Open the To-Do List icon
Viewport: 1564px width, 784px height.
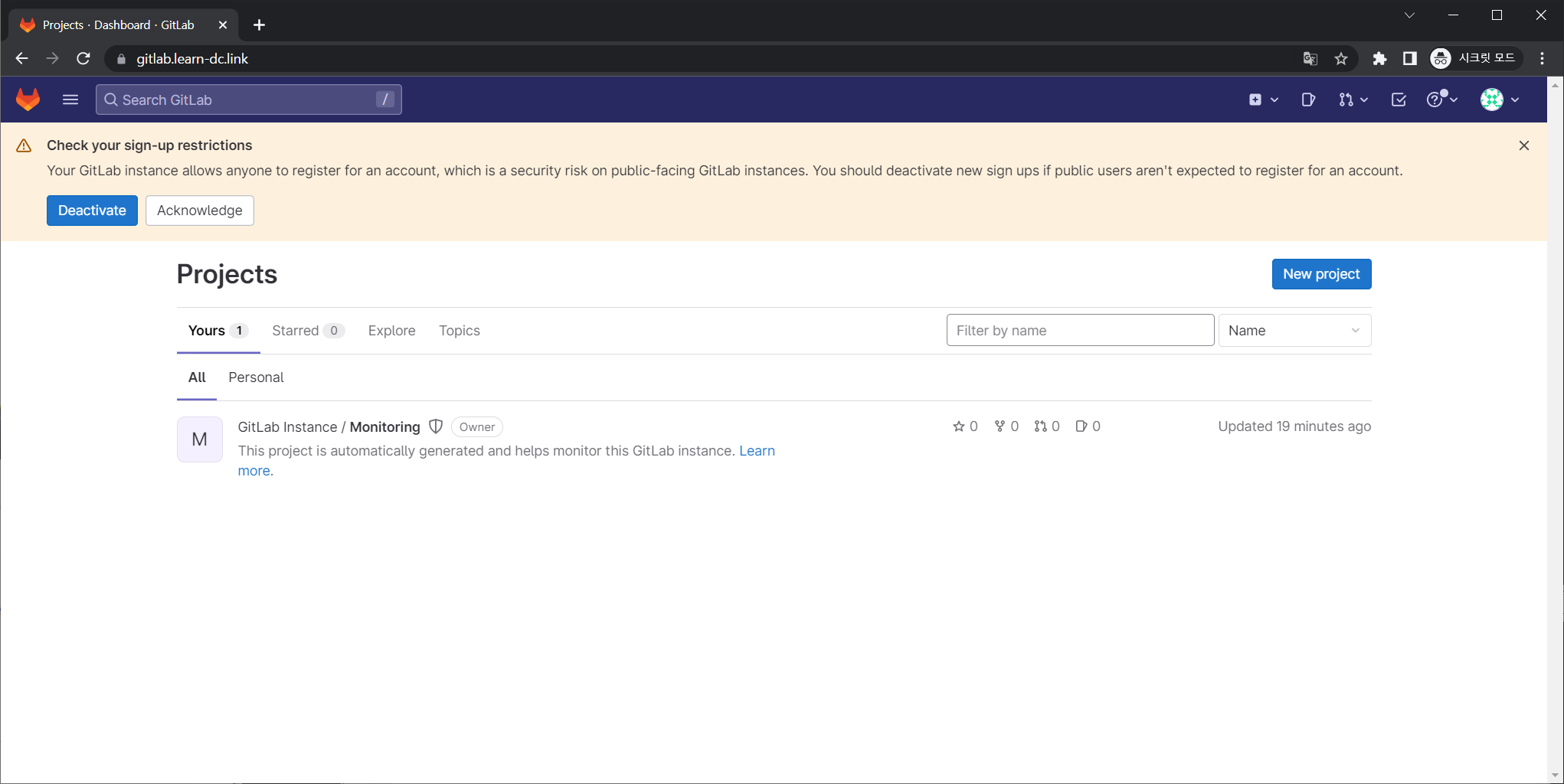point(1399,100)
